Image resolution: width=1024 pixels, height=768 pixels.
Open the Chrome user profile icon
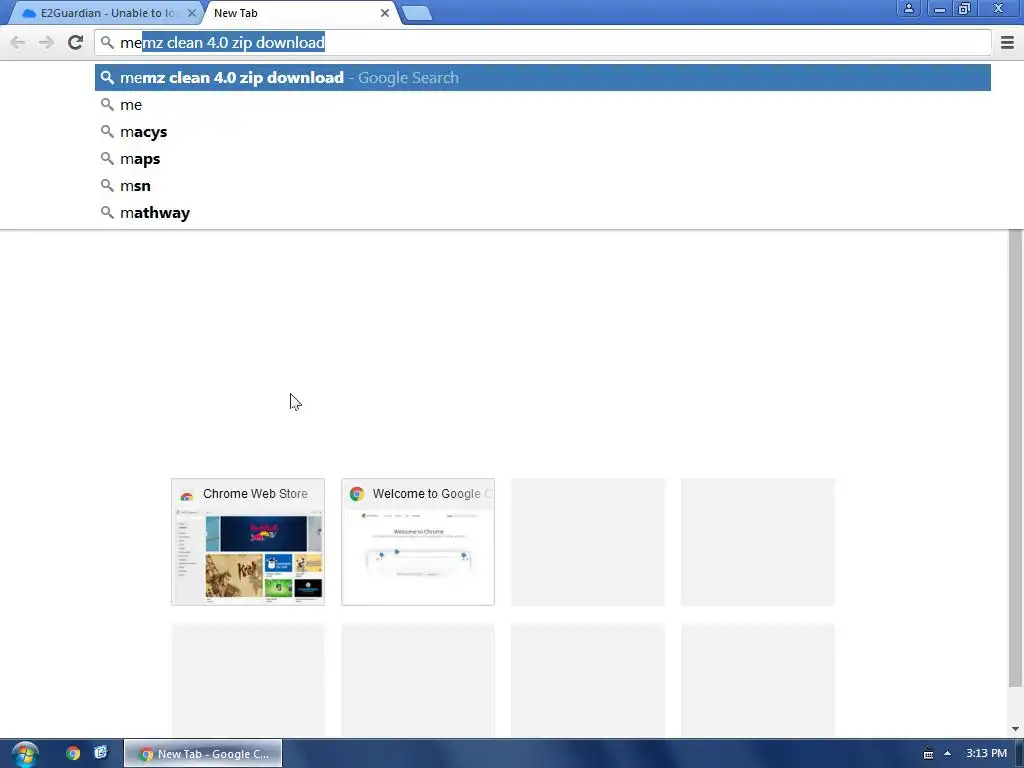pos(908,8)
